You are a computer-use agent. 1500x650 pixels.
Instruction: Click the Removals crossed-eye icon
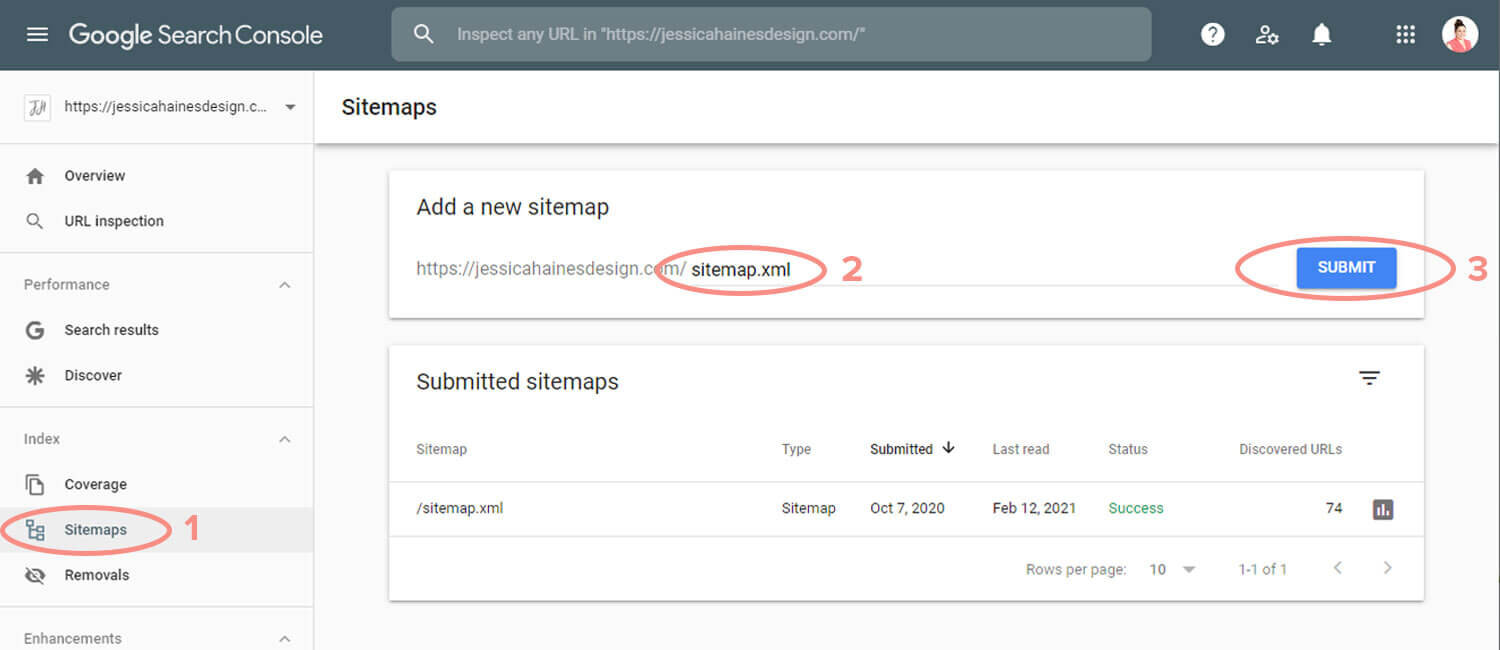pyautogui.click(x=35, y=575)
